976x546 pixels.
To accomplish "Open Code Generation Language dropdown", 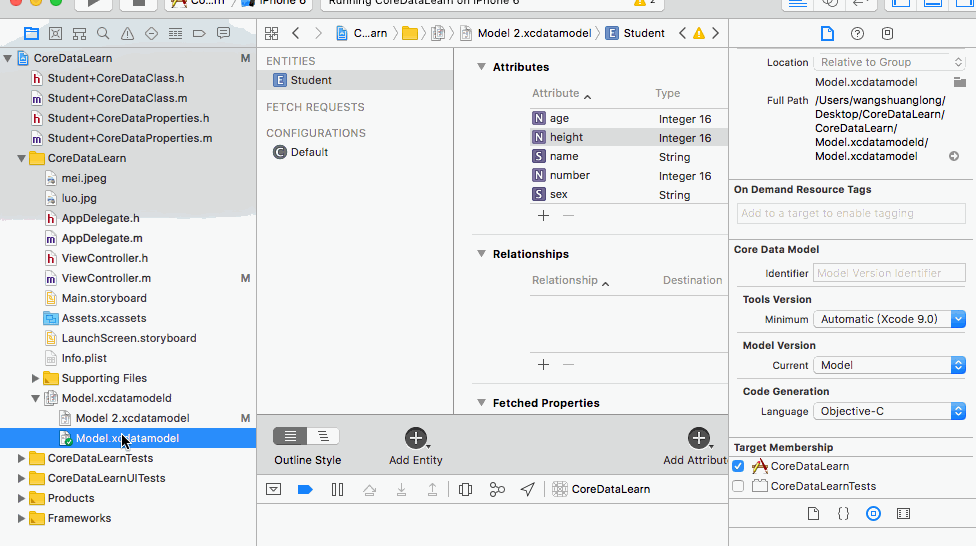I will [x=889, y=412].
